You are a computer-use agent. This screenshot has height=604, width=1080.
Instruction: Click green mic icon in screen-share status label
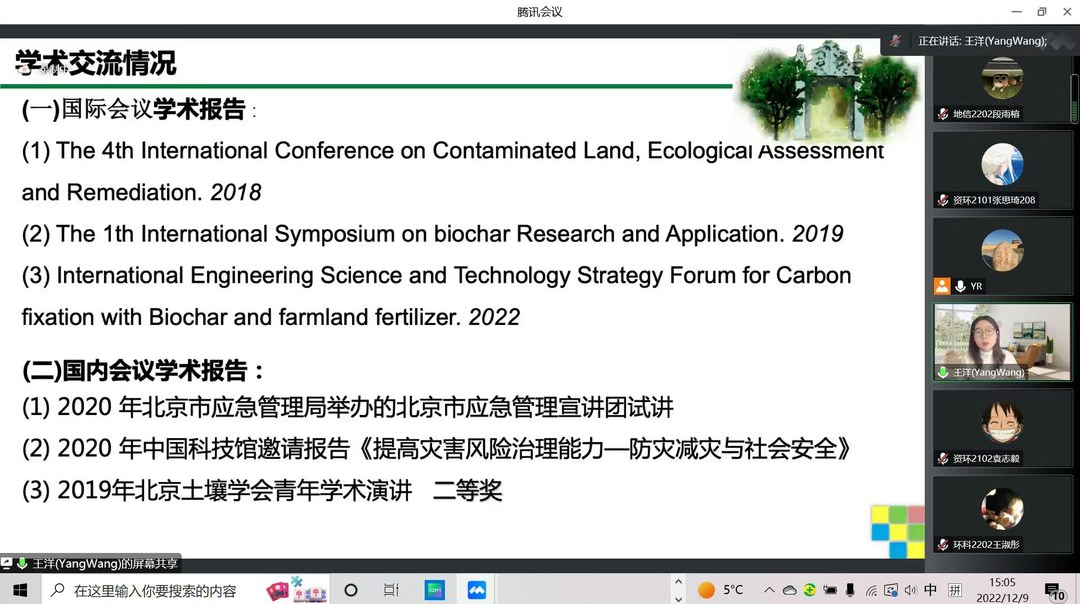click(x=22, y=563)
